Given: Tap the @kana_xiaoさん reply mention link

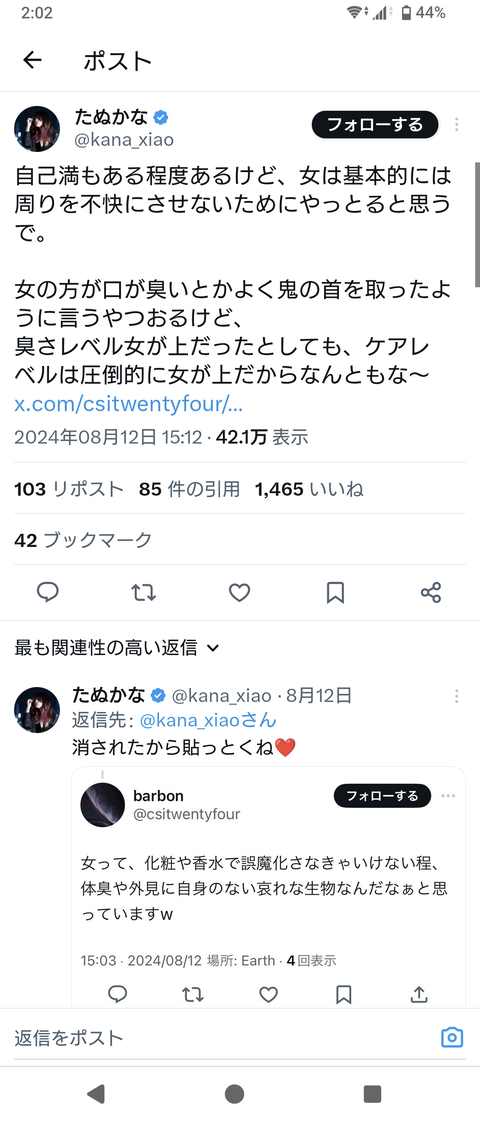Looking at the screenshot, I should click(x=208, y=721).
